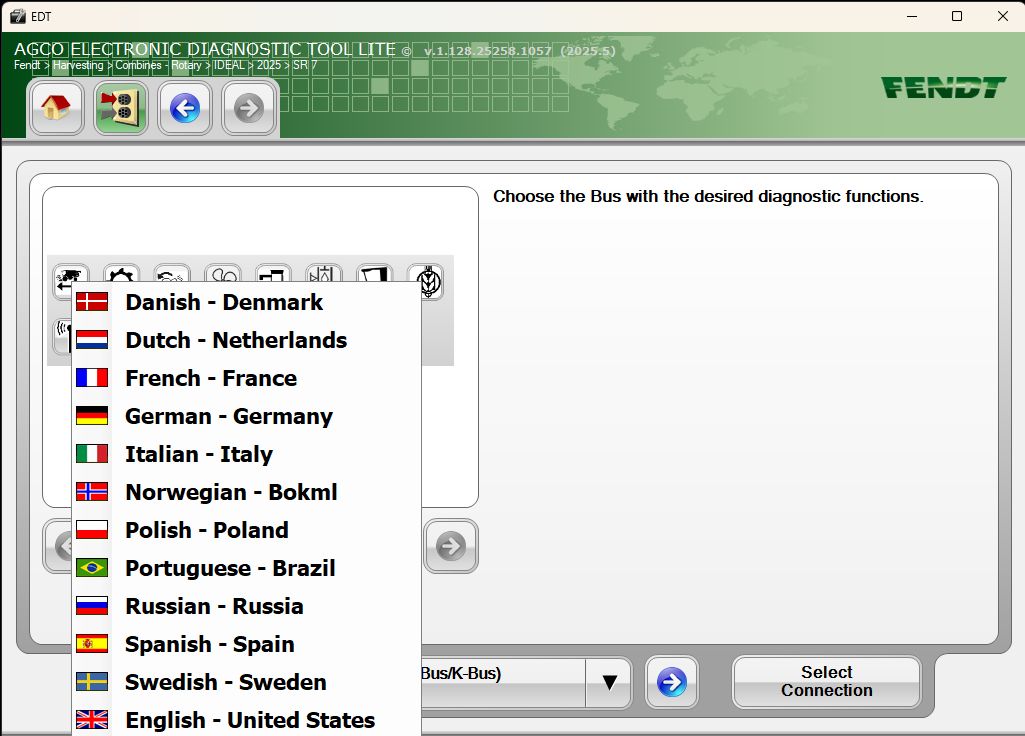Click 2025 in the breadcrumb path

tap(269, 65)
